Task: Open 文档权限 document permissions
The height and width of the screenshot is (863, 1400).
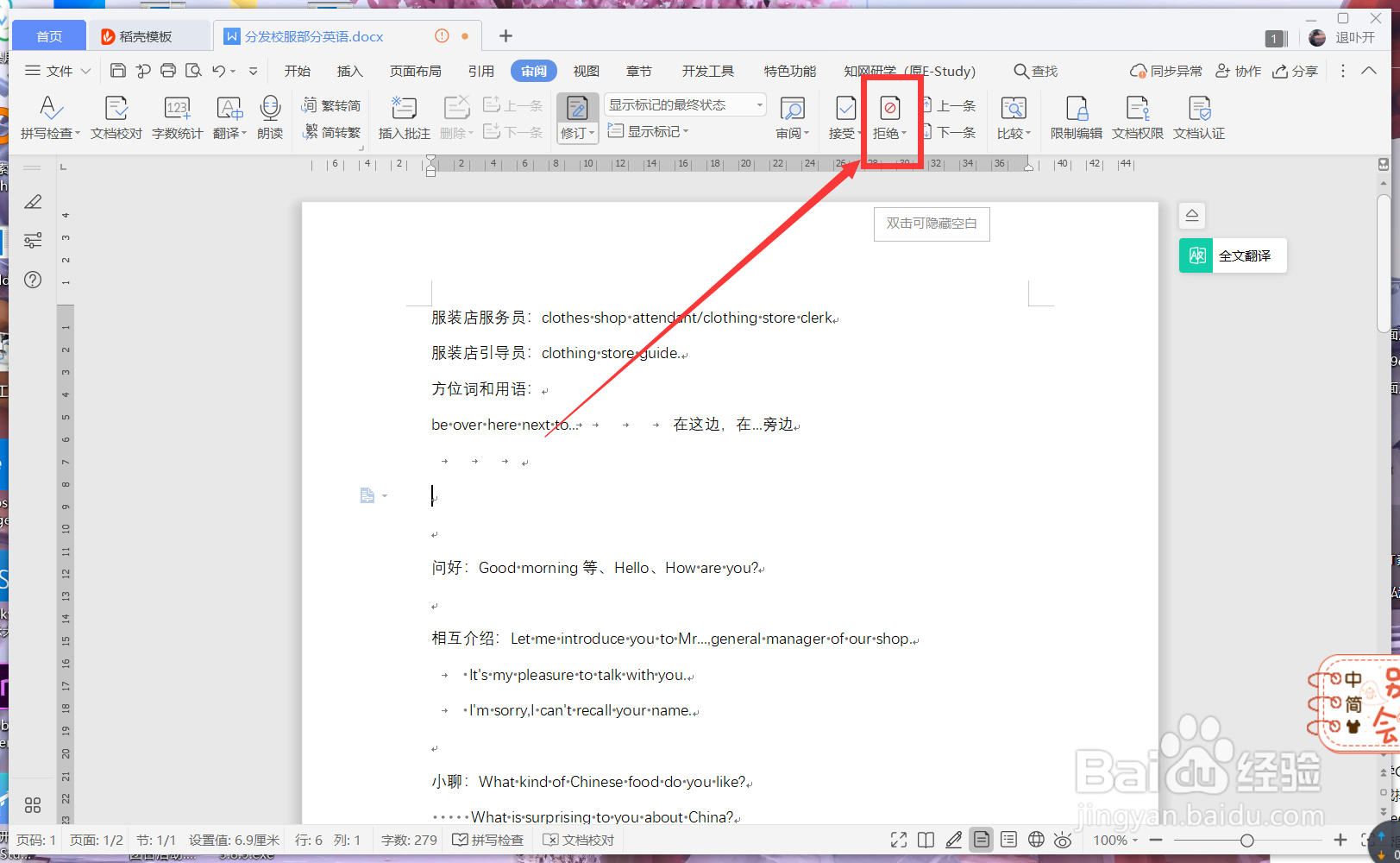Action: [1138, 117]
